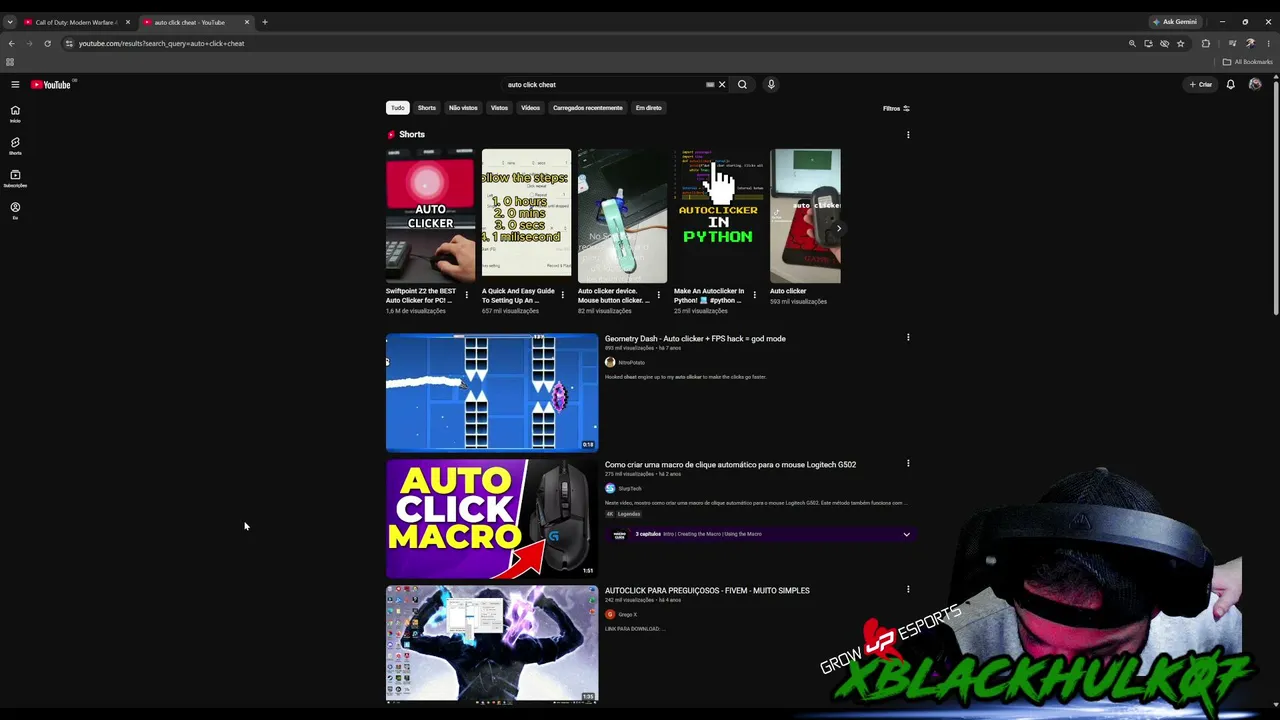Open AUTOCLICK PARA PREGUIÇOSOS video title

pyautogui.click(x=707, y=591)
